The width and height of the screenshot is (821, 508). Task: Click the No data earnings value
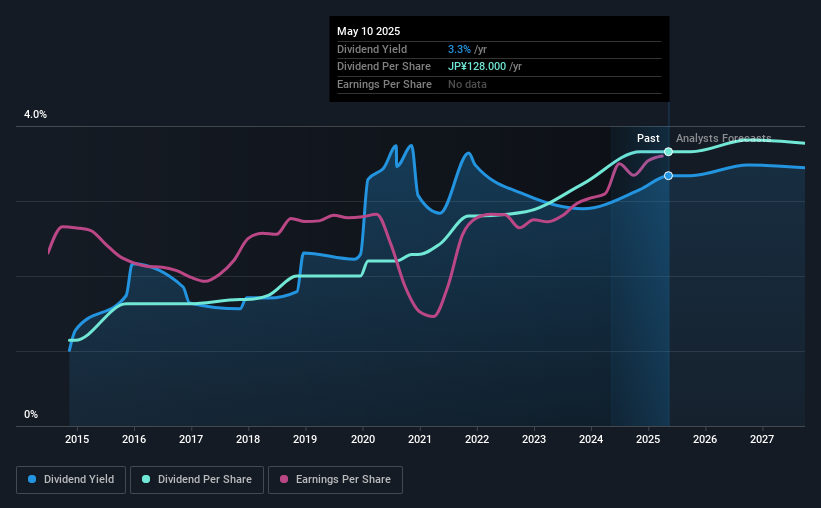pyautogui.click(x=467, y=84)
